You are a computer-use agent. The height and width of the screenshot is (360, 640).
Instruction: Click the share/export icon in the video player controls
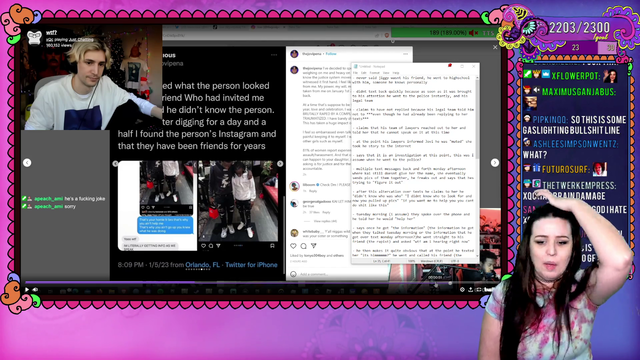coord(470,289)
